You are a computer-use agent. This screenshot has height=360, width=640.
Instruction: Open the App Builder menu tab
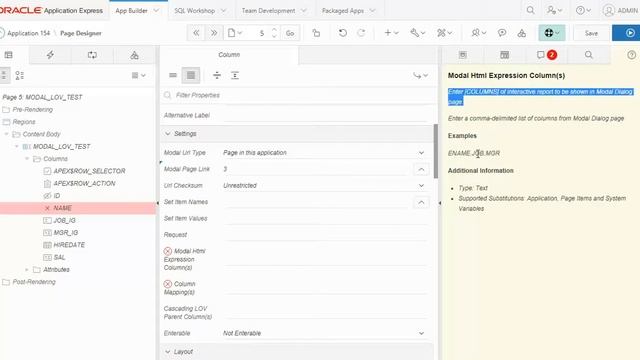137,11
